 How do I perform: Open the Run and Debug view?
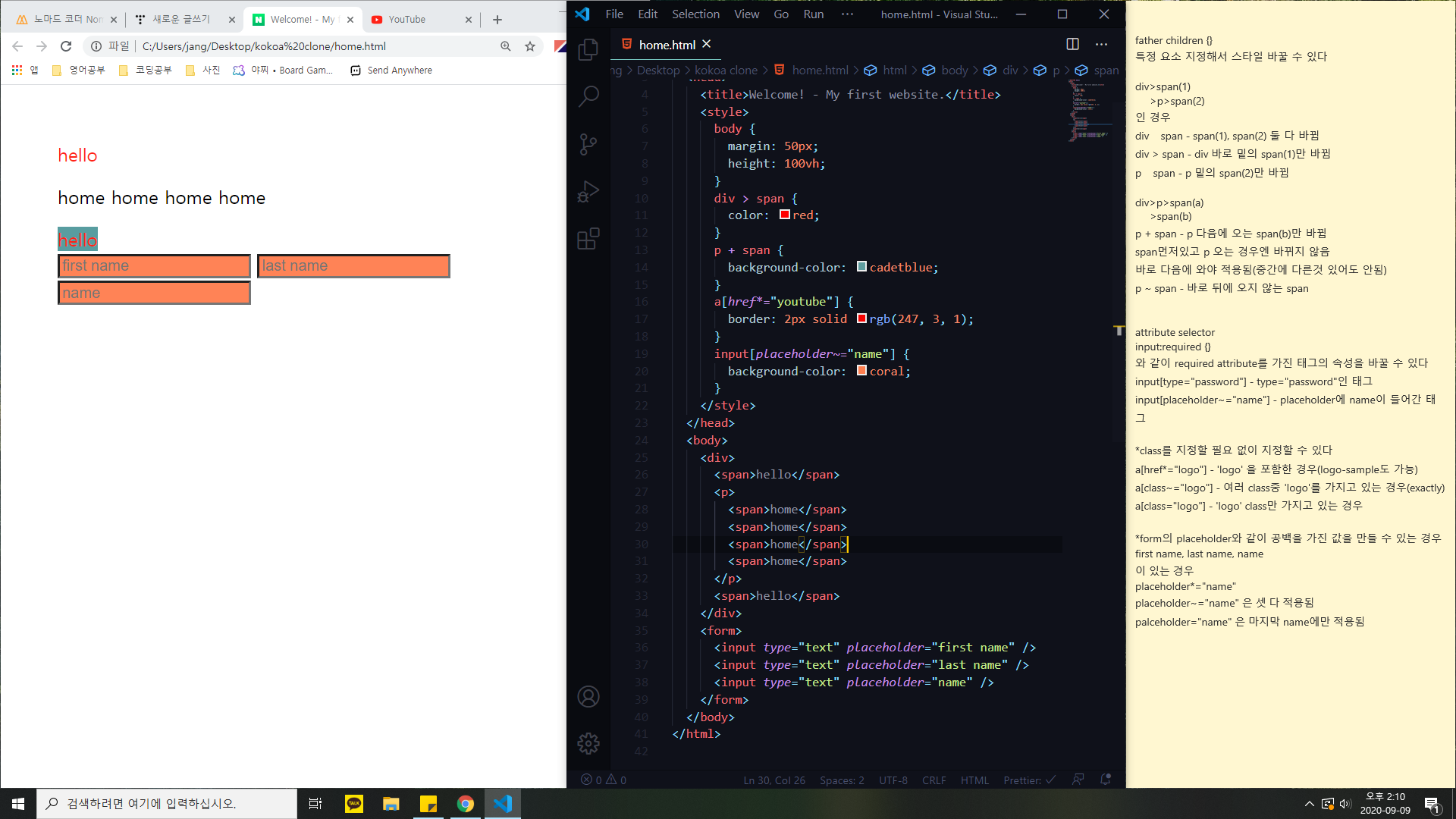[588, 191]
